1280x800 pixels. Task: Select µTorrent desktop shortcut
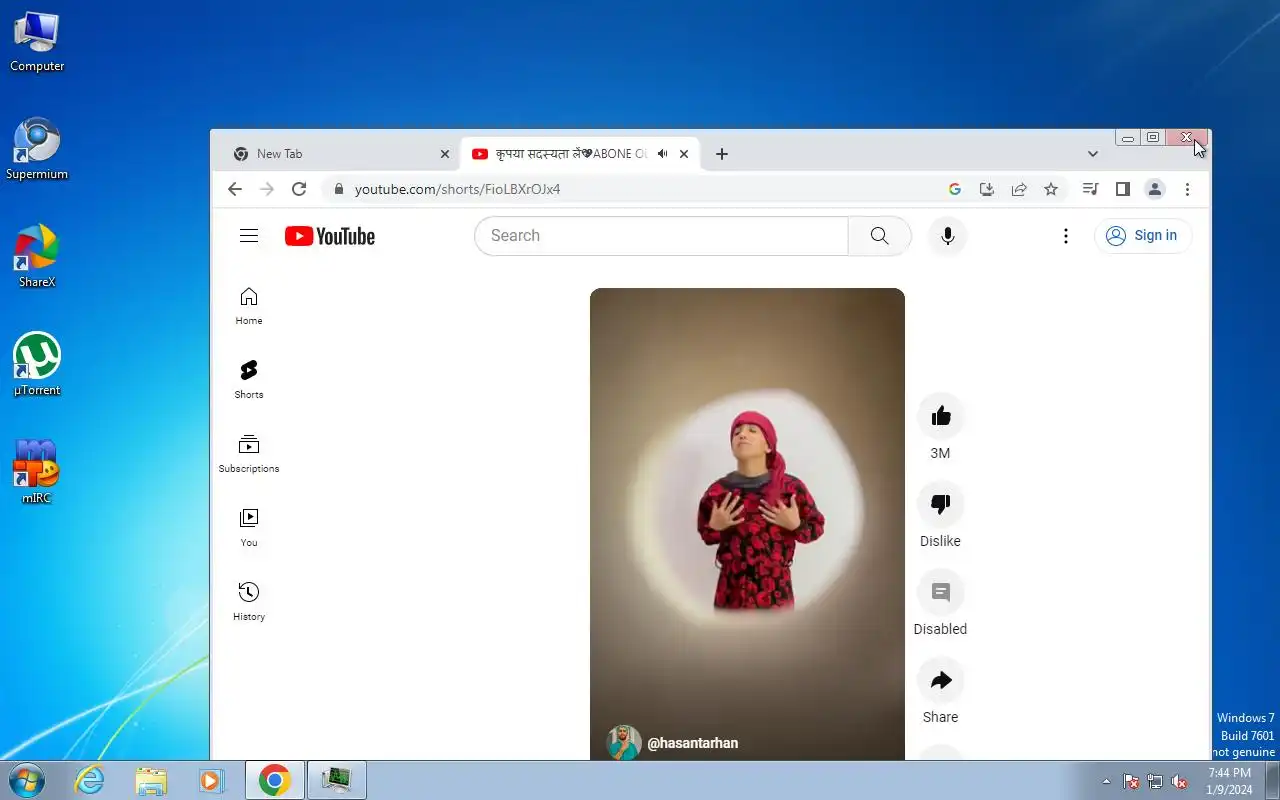(x=37, y=365)
